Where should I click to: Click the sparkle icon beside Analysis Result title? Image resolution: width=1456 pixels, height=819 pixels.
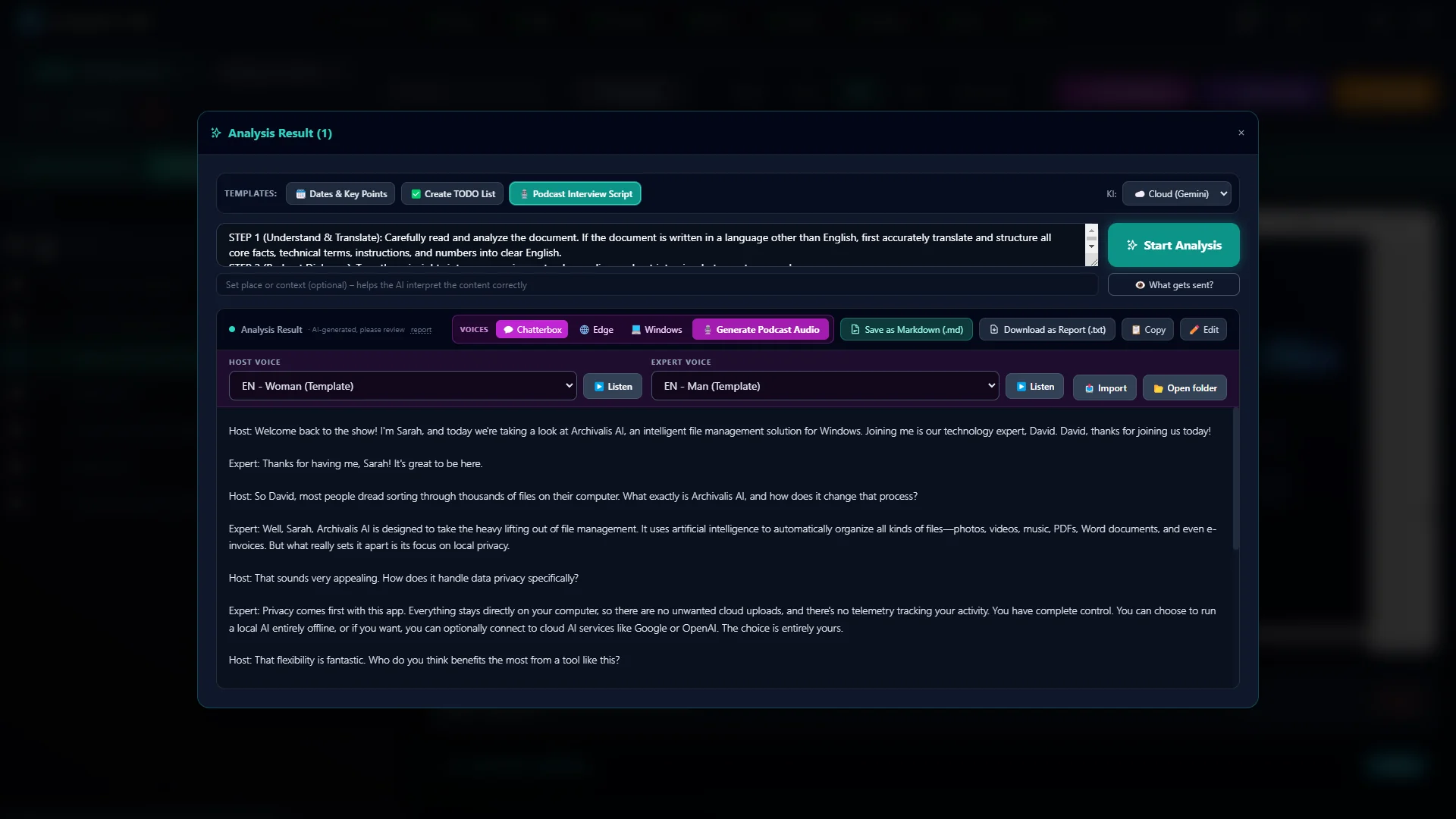coord(216,133)
